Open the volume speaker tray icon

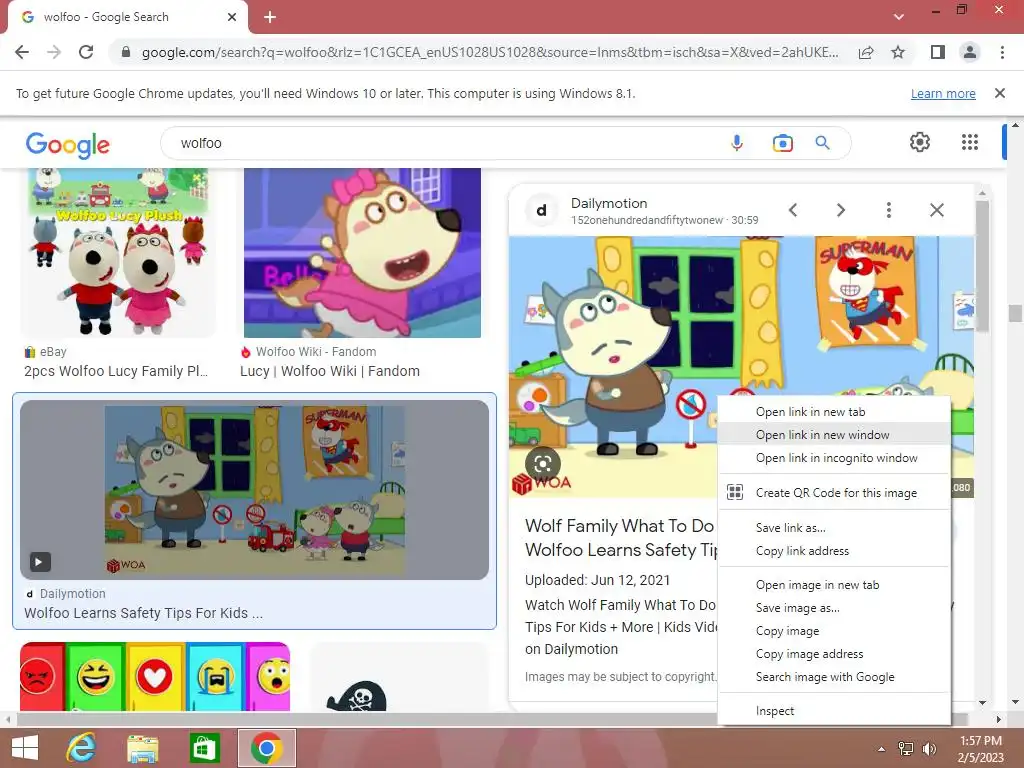(929, 749)
